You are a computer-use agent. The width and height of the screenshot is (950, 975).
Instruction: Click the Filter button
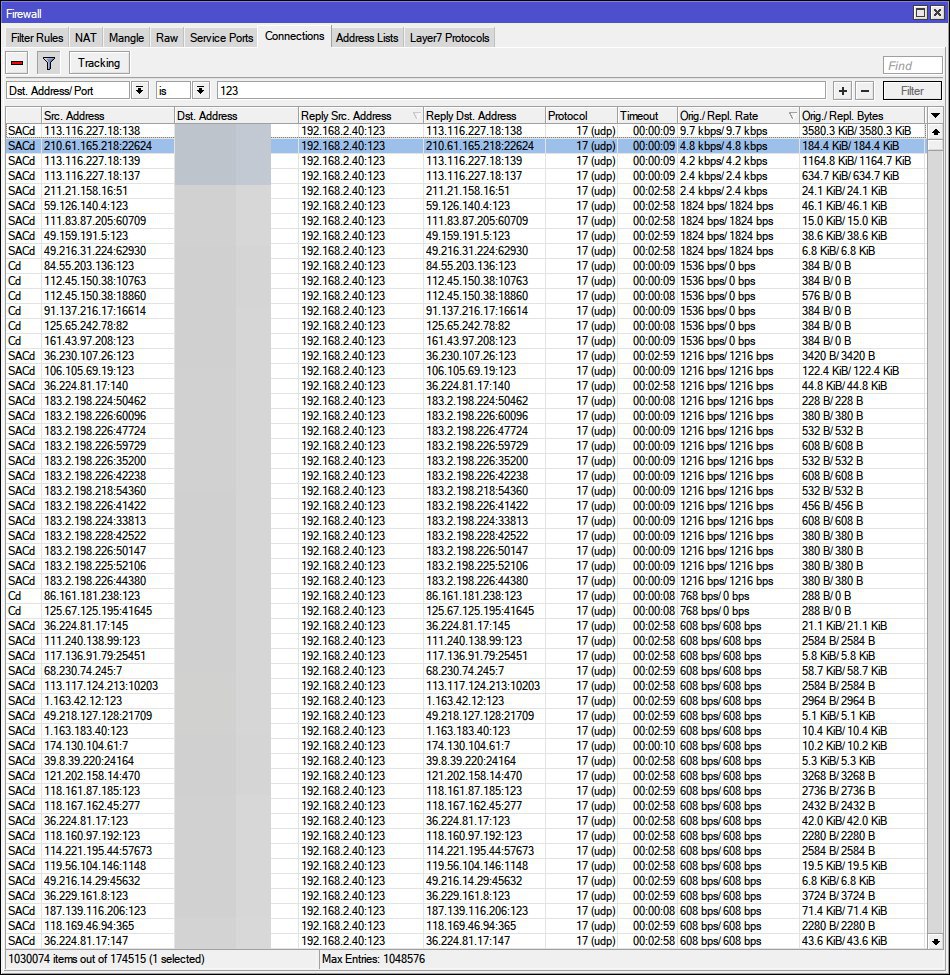click(912, 91)
